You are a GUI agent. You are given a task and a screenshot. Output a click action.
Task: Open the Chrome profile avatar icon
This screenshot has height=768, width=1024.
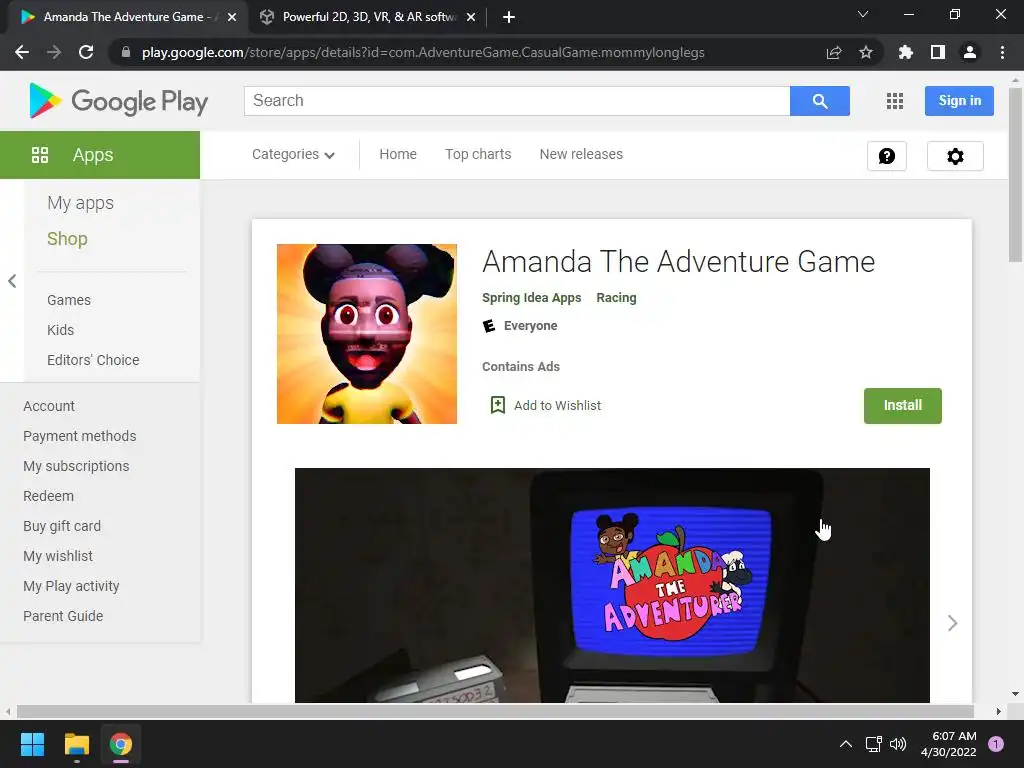pos(970,52)
